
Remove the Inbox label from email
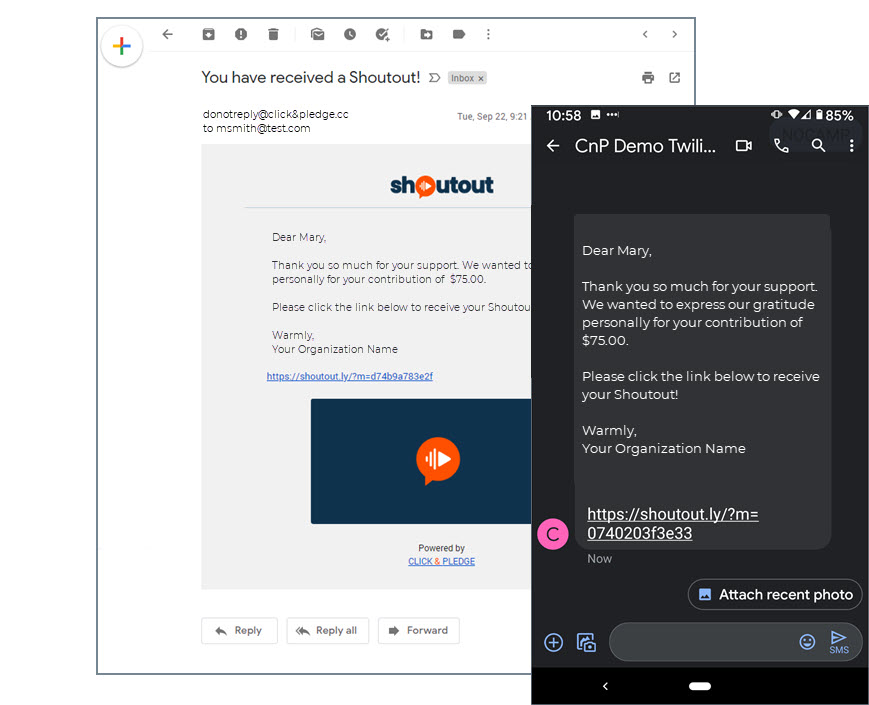(481, 79)
